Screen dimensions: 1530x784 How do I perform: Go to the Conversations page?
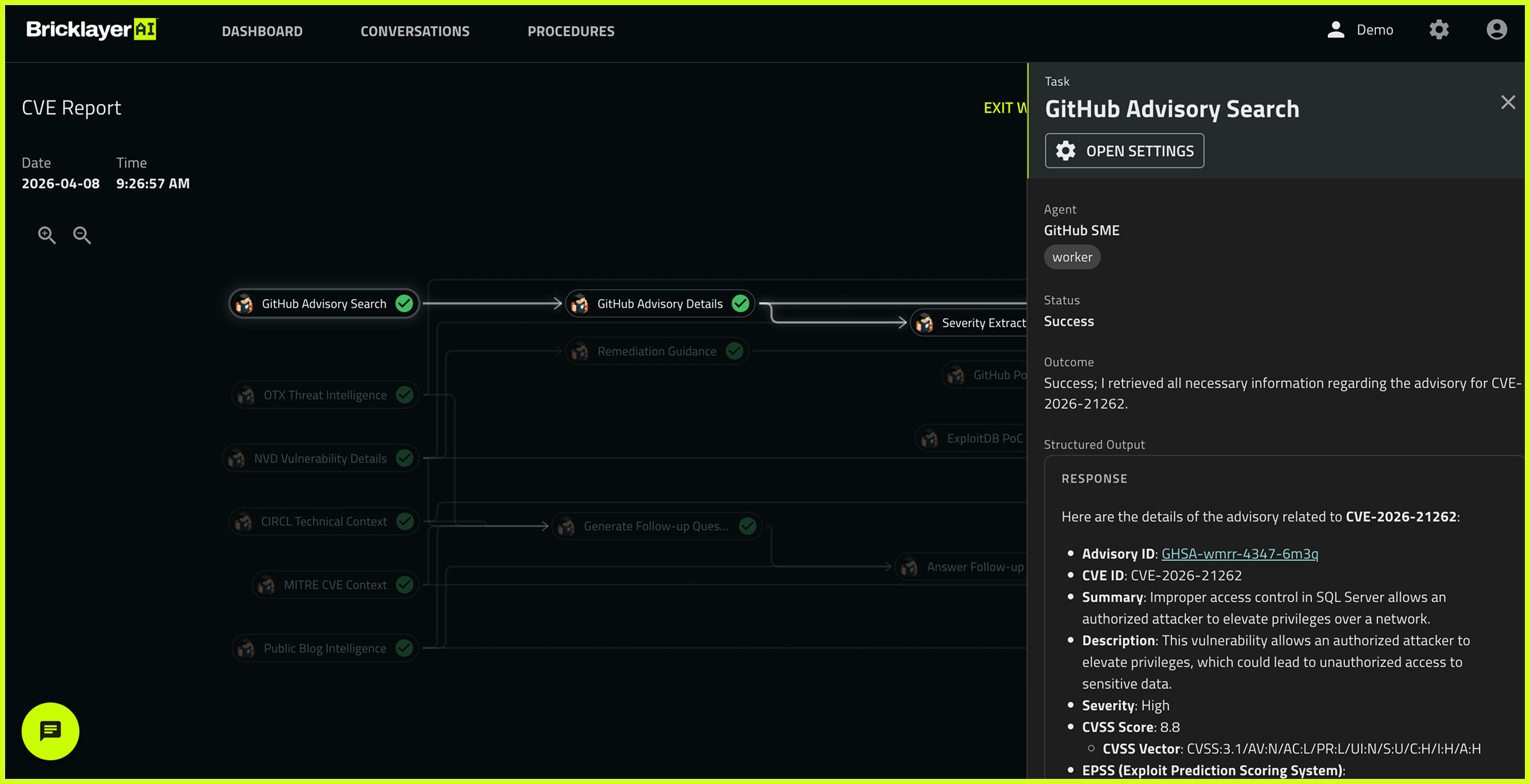click(x=415, y=31)
